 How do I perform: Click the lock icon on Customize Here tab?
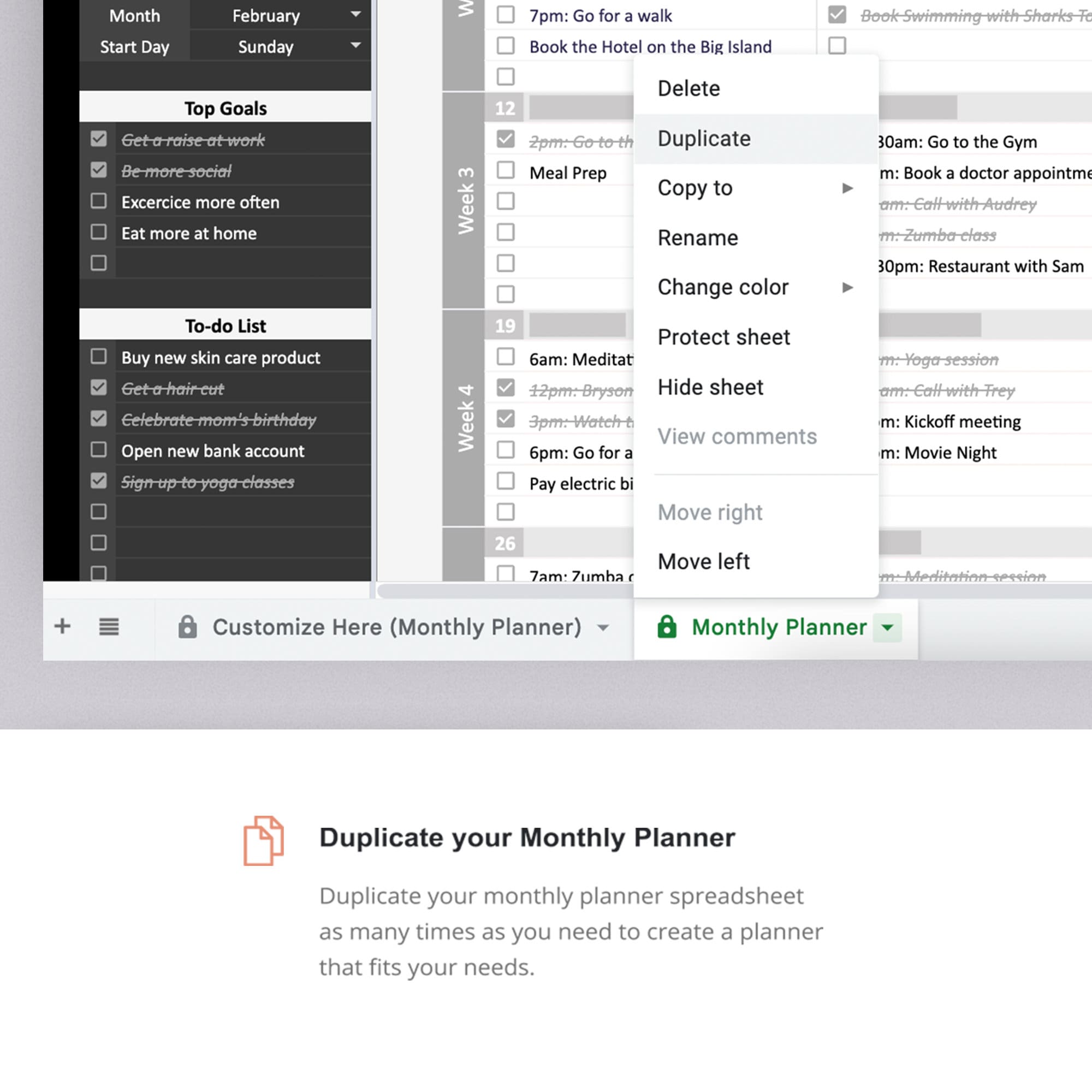point(189,627)
